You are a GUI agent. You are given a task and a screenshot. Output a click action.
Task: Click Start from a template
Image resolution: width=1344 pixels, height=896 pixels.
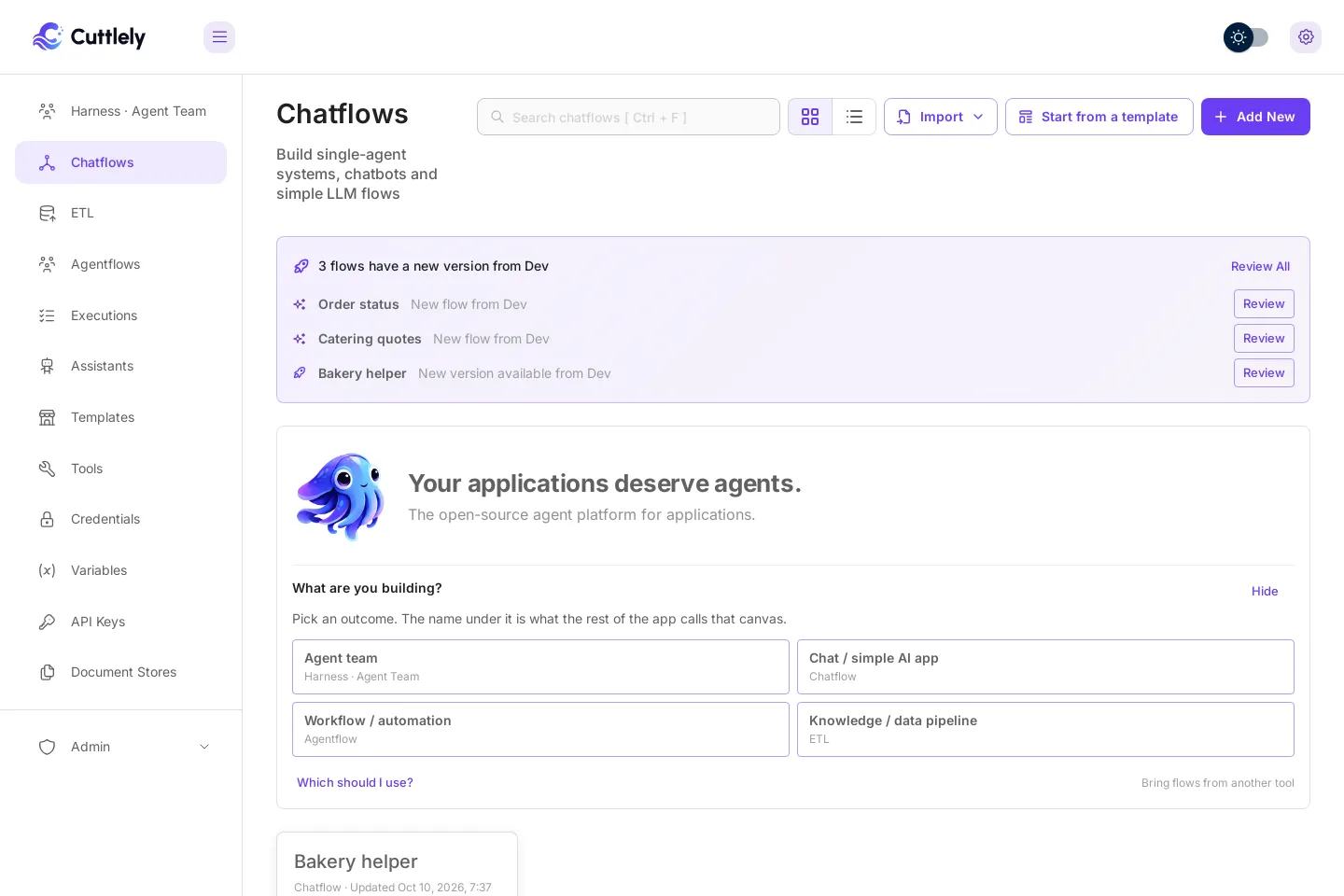pyautogui.click(x=1099, y=117)
